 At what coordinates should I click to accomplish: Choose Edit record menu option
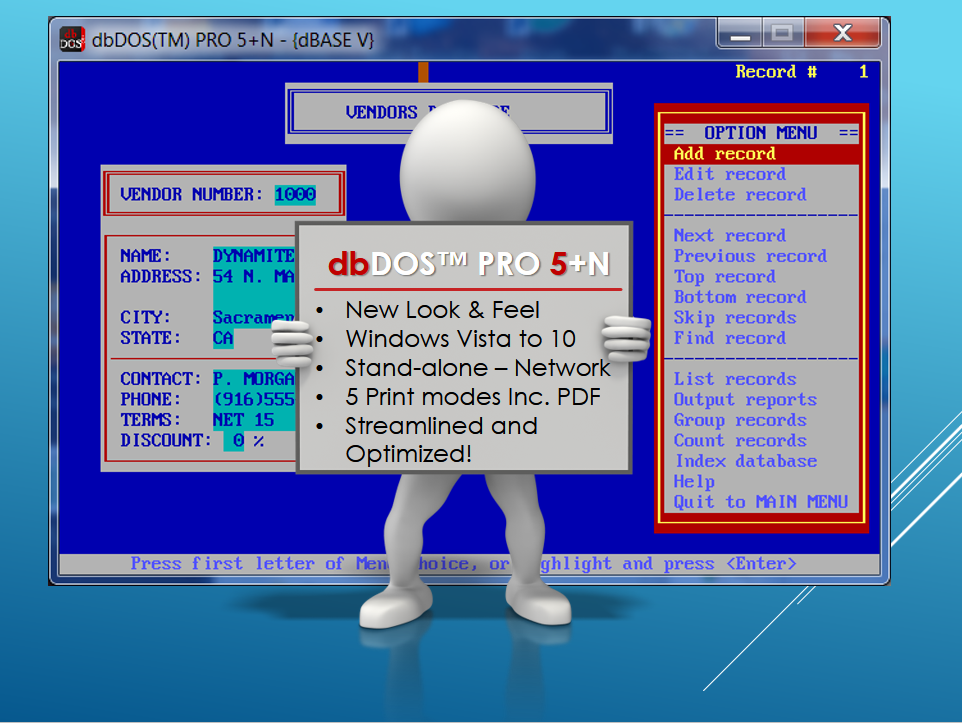tap(729, 174)
